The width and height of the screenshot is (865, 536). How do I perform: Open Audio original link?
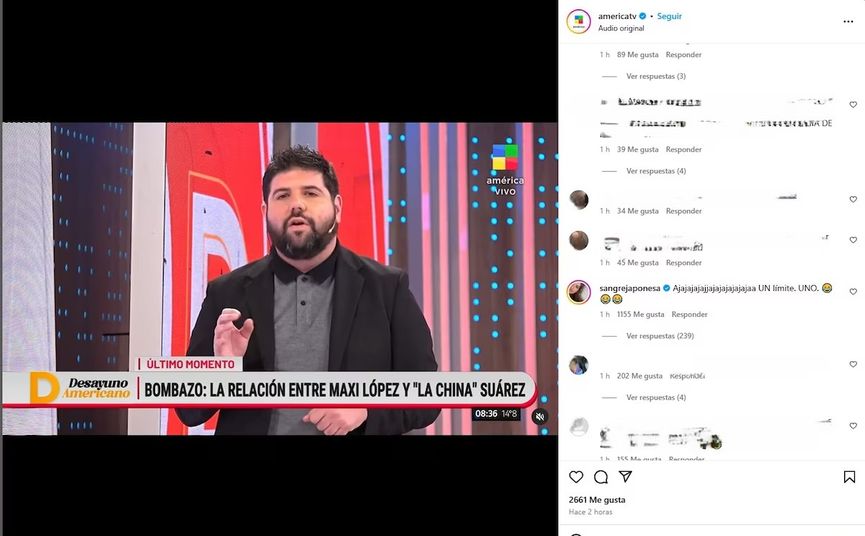pyautogui.click(x=621, y=28)
